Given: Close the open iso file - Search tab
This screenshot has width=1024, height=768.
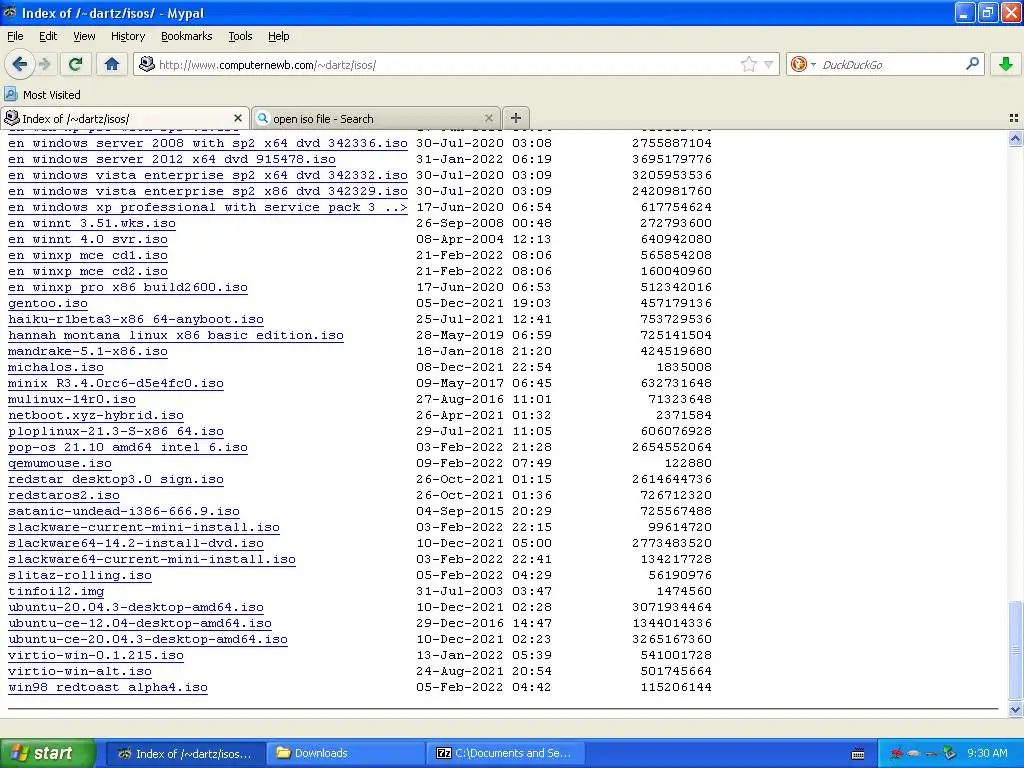Looking at the screenshot, I should click(488, 118).
